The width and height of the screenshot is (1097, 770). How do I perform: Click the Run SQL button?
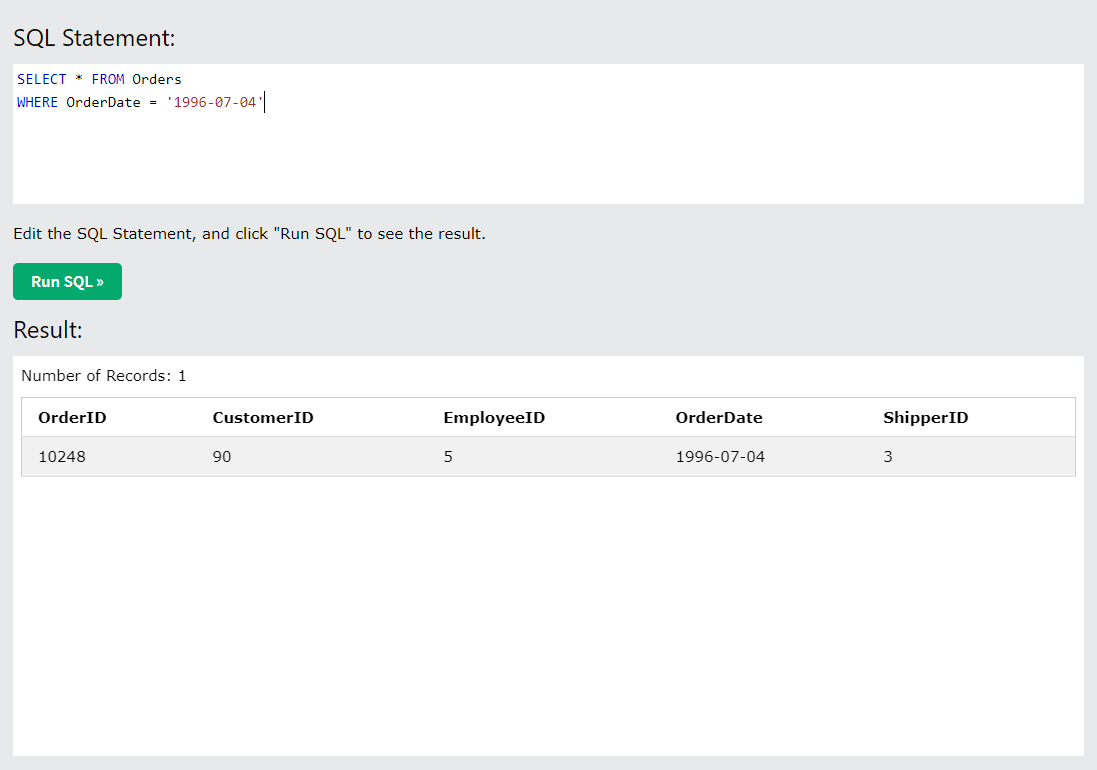(67, 281)
